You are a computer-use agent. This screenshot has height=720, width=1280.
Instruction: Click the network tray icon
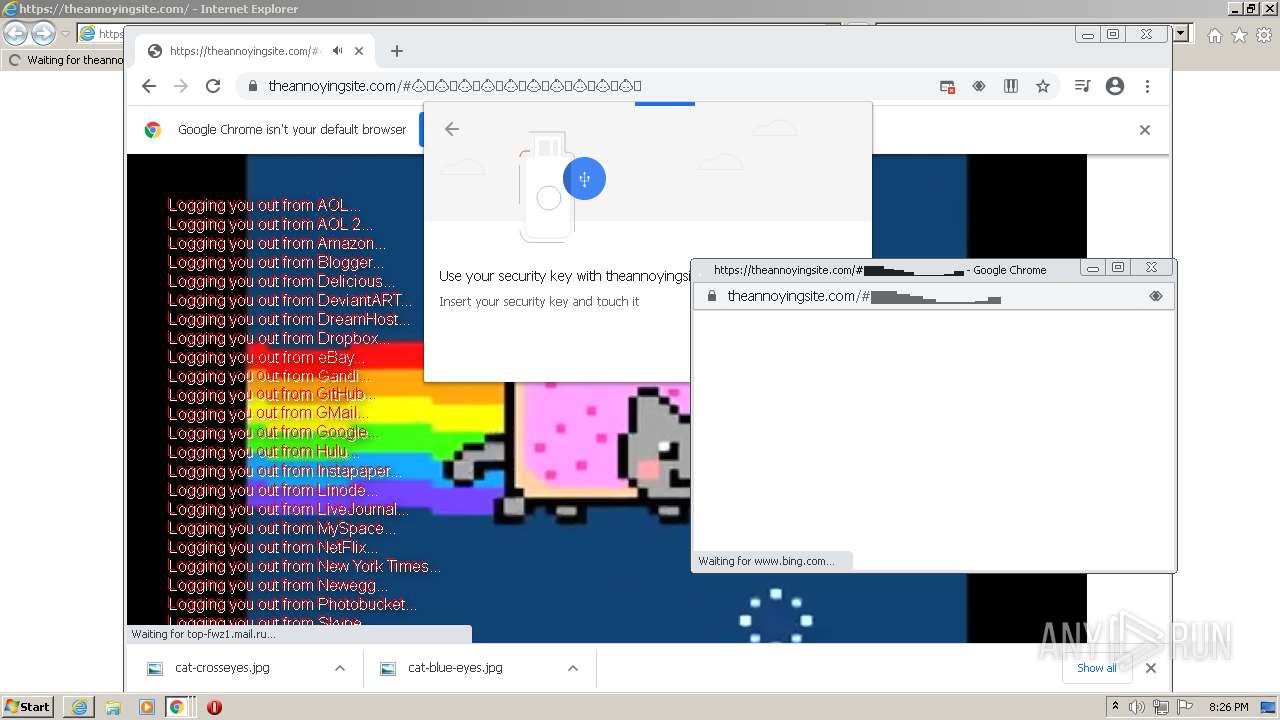pos(1161,707)
